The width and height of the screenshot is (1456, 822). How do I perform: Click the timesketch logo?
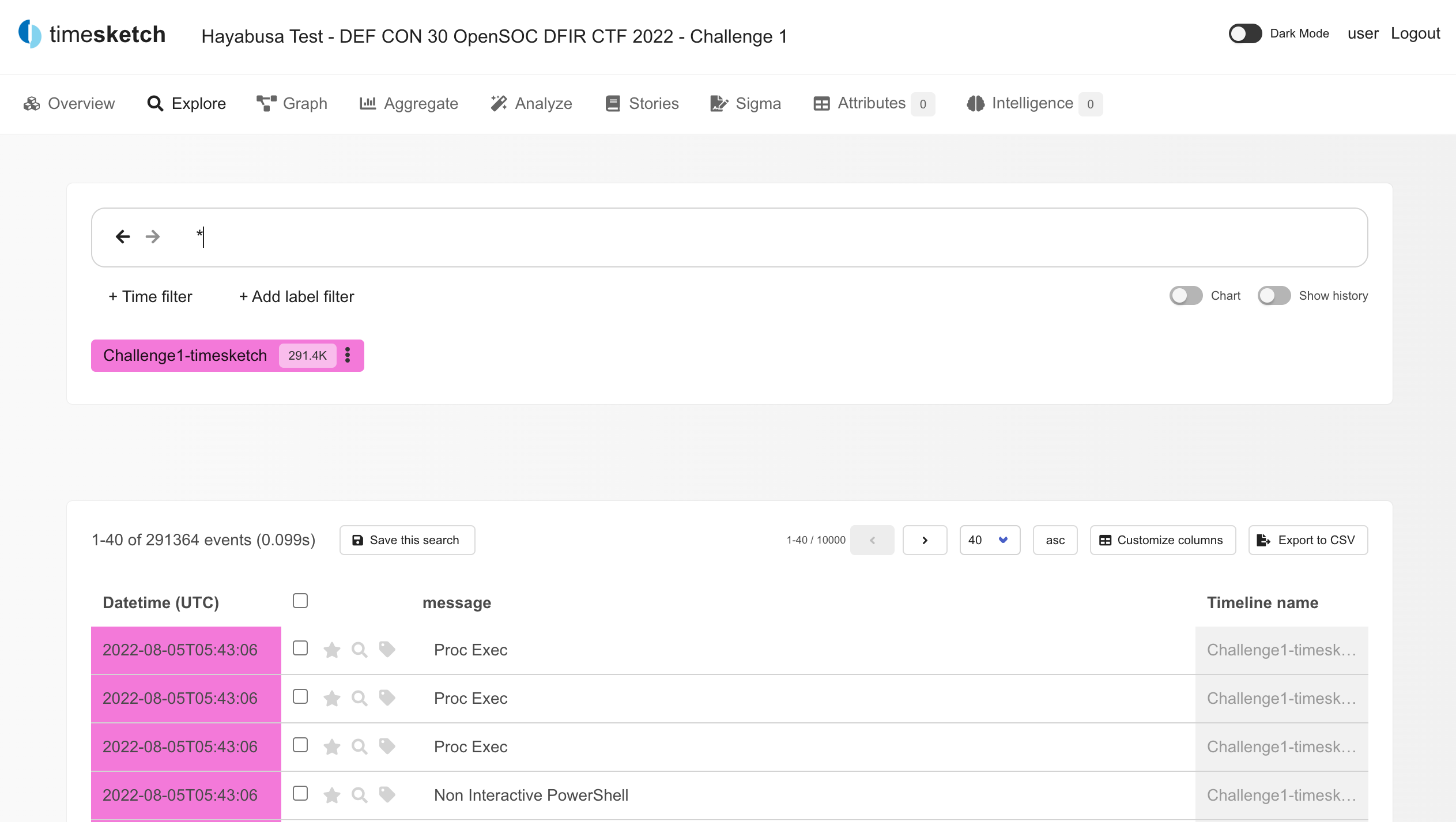pos(92,35)
